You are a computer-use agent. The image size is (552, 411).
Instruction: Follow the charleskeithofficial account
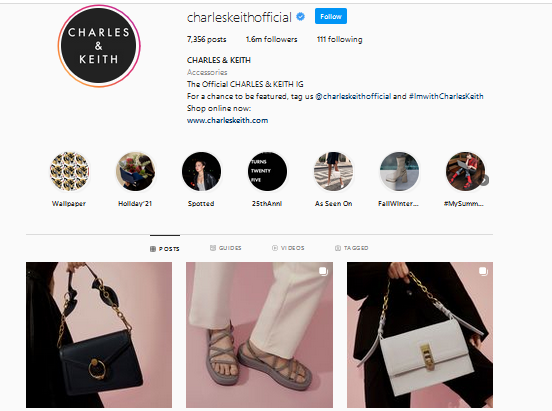(331, 16)
